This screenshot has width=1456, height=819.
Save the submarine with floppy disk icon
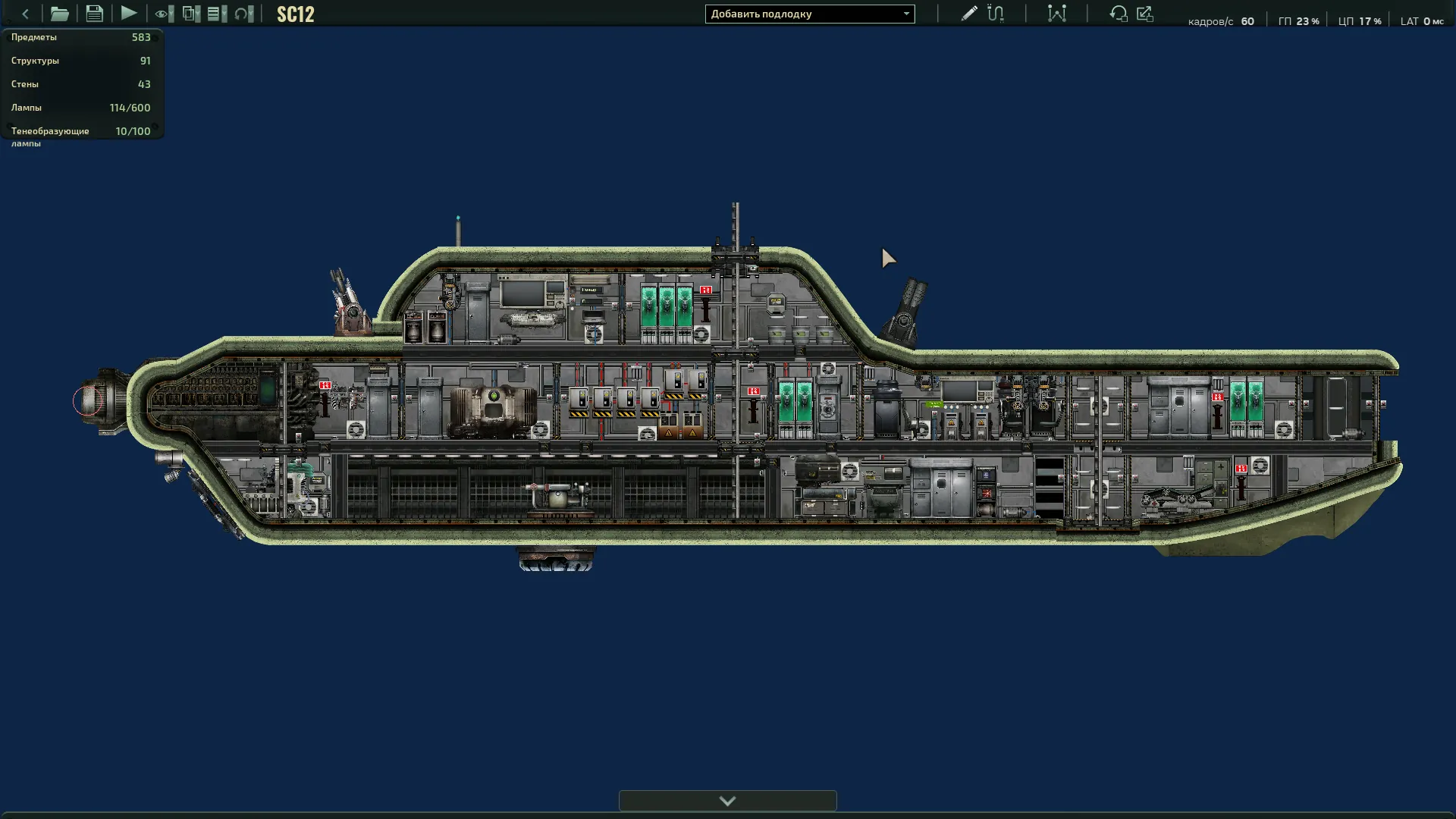[94, 14]
